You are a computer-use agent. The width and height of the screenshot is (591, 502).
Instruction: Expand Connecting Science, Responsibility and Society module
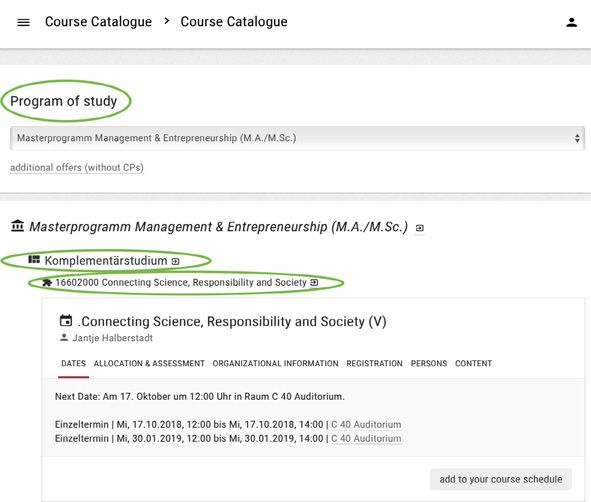(x=181, y=283)
